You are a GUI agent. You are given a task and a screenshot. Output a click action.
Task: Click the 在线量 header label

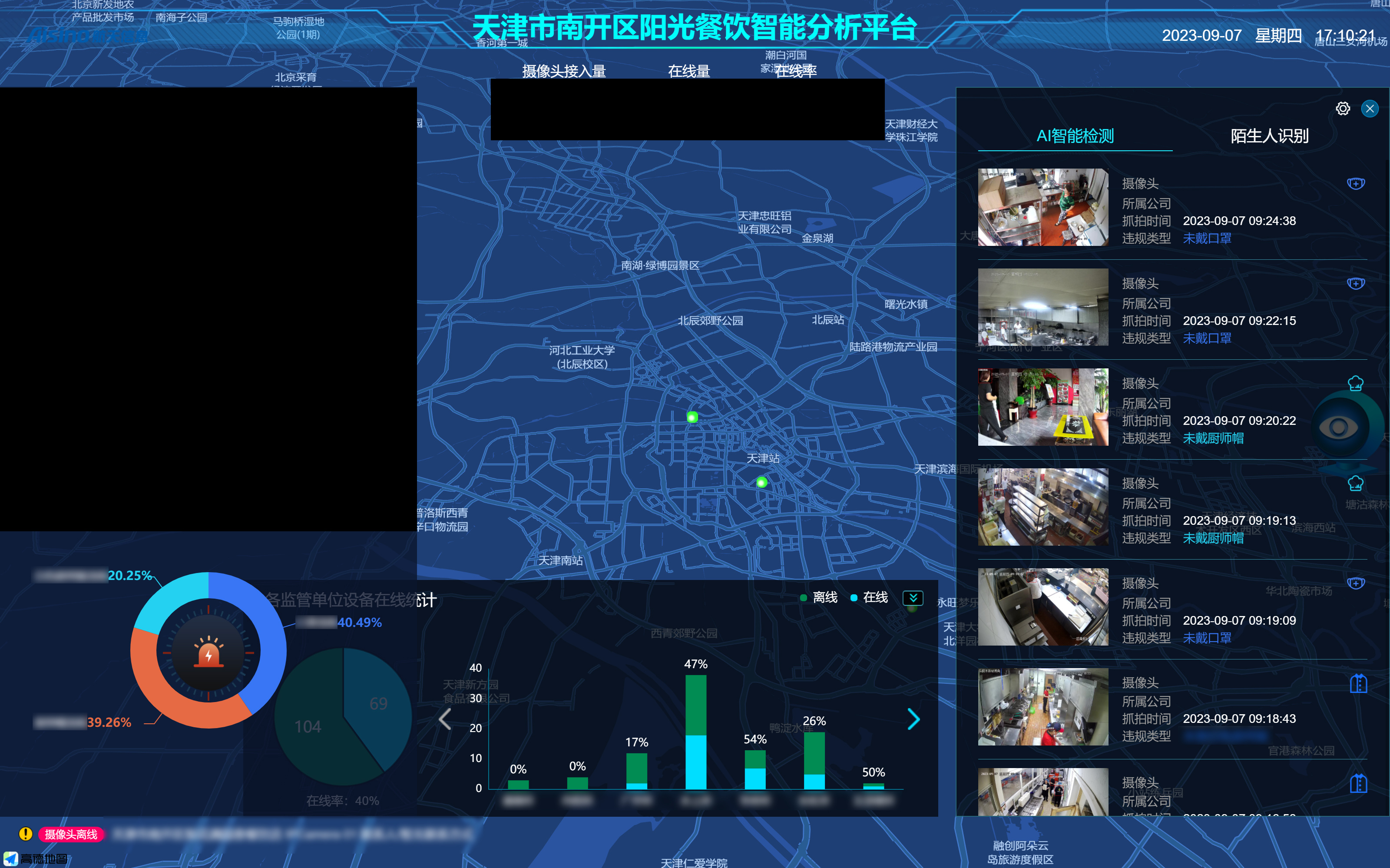(x=688, y=71)
